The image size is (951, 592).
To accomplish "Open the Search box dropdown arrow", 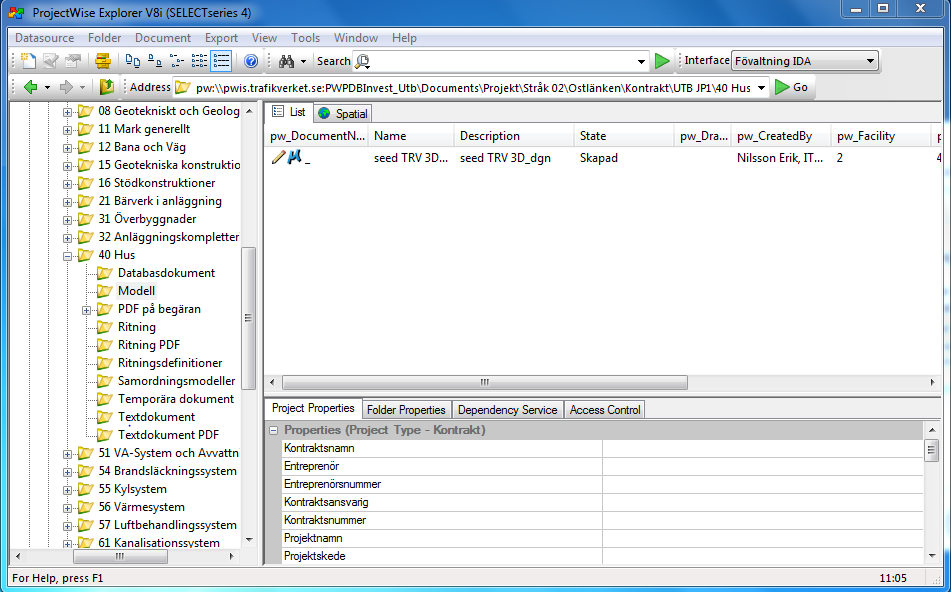I will (641, 61).
